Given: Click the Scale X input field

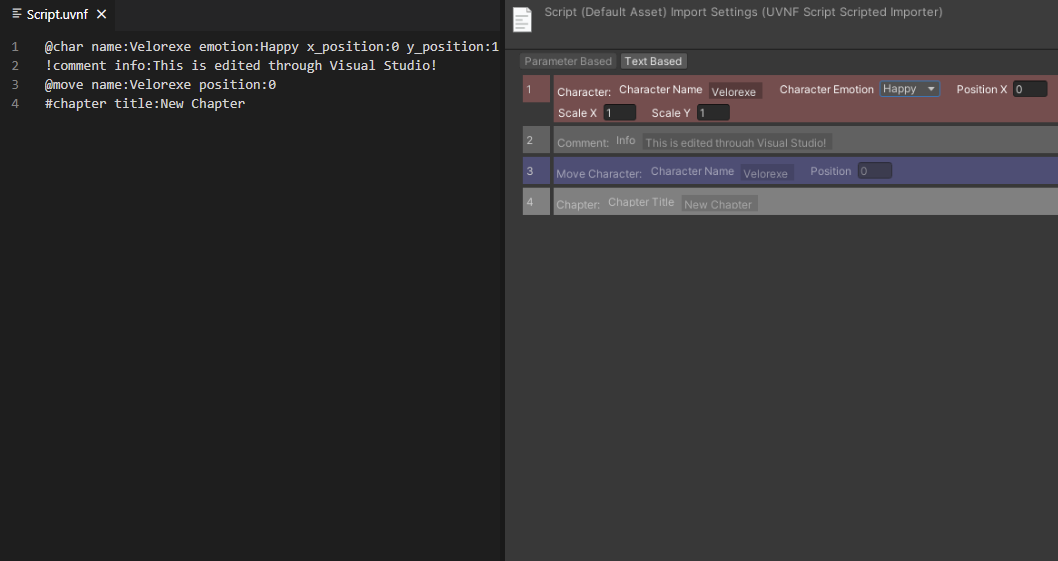Looking at the screenshot, I should [619, 113].
